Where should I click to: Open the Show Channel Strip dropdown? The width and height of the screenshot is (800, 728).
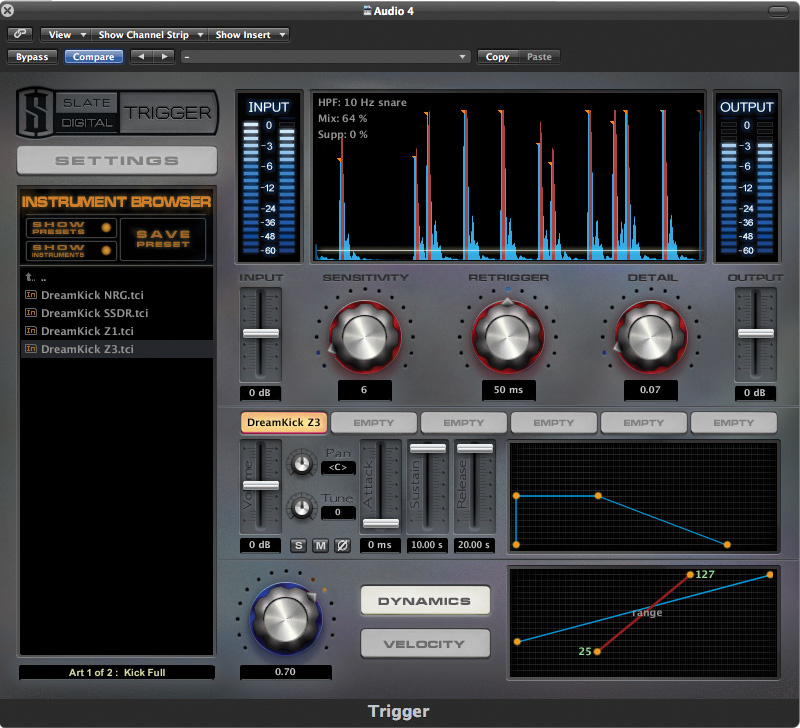coord(149,34)
